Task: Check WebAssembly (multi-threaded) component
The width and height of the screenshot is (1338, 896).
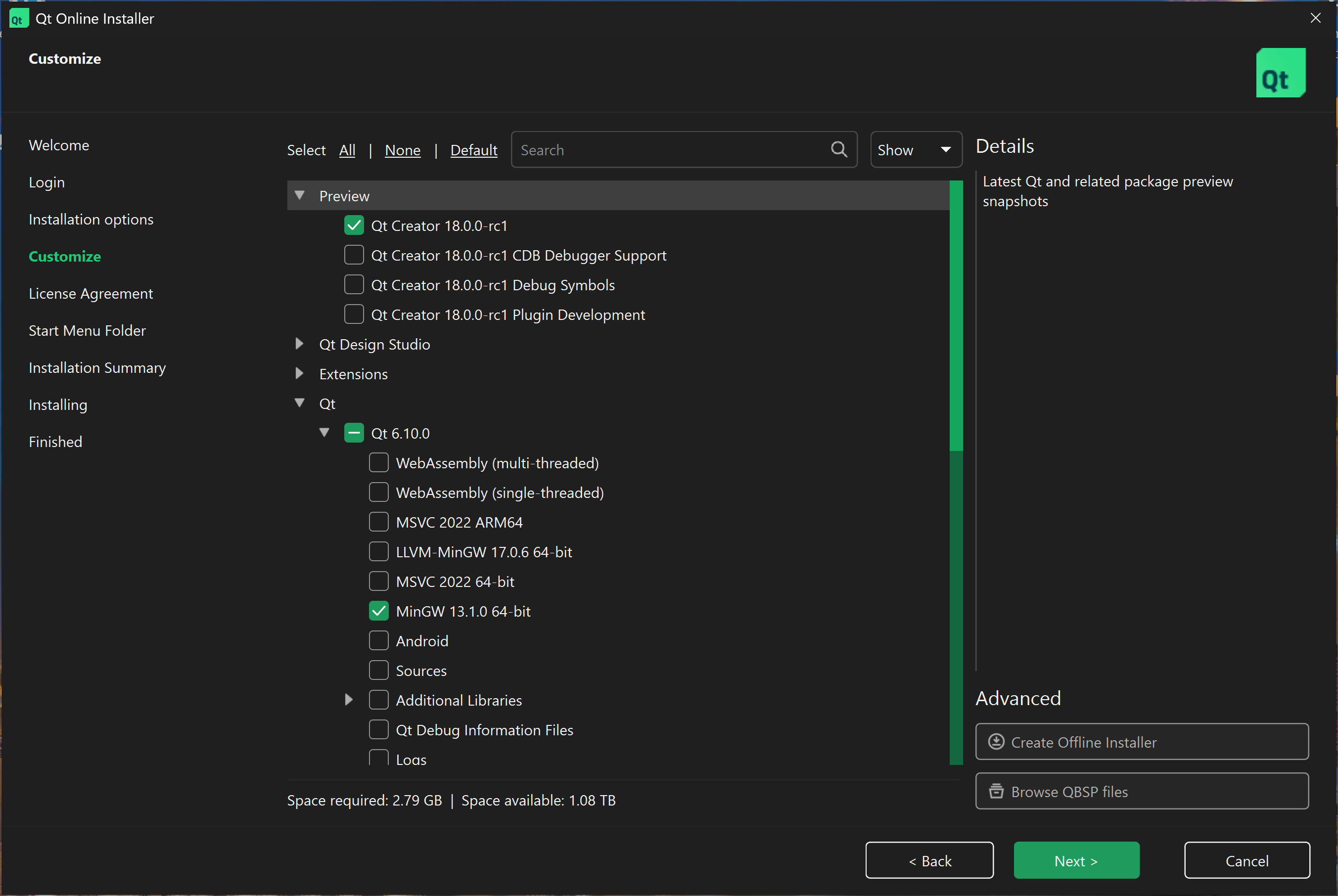Action: 379,463
